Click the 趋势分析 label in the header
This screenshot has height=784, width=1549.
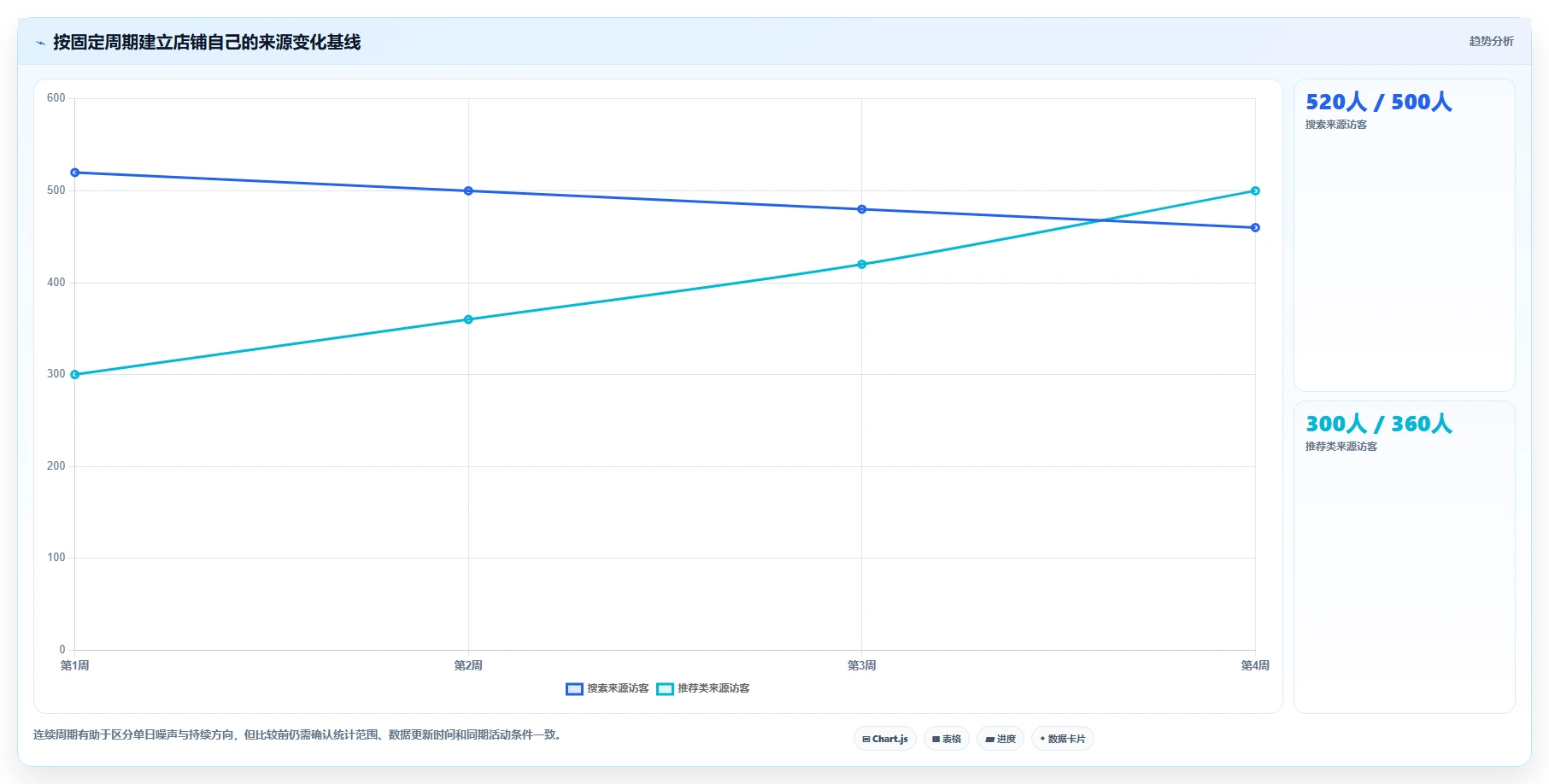pos(1491,41)
